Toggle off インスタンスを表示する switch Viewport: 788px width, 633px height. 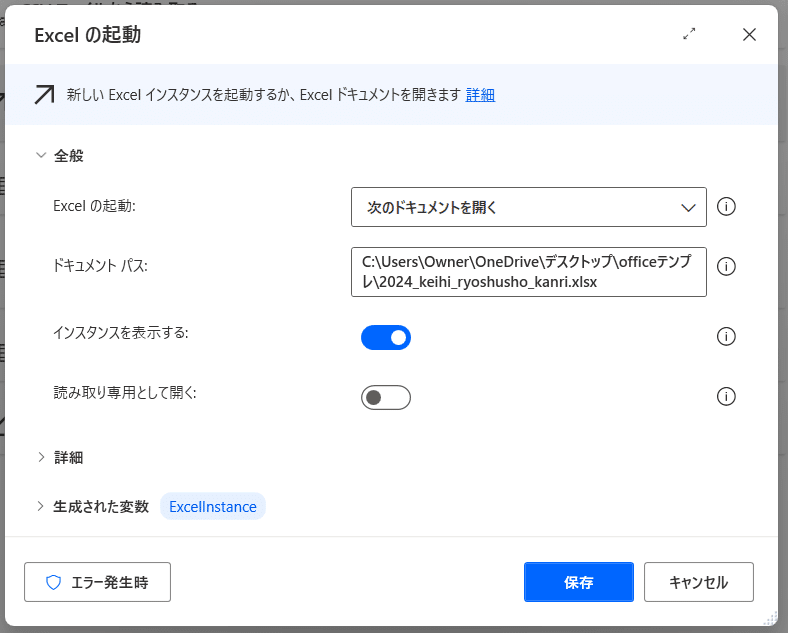(385, 338)
